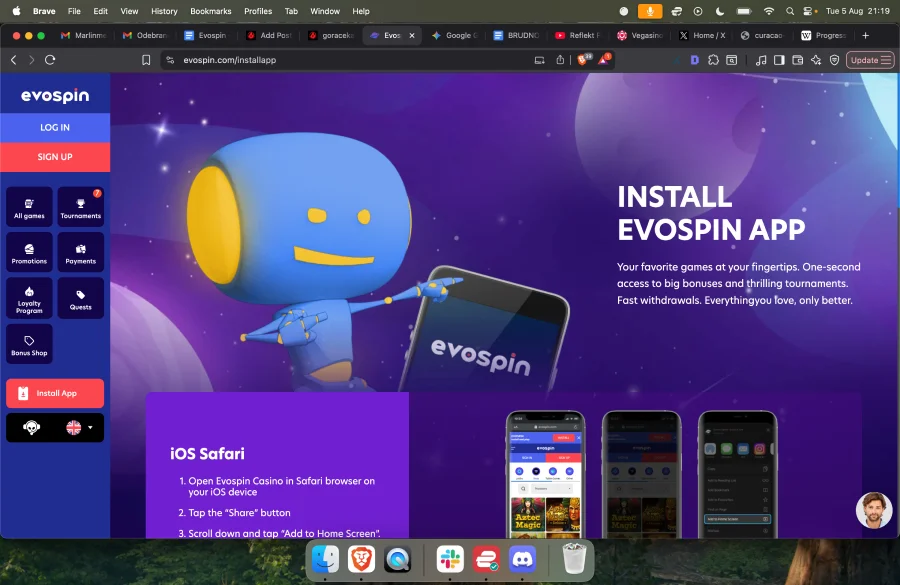Switch to the Reflekt YouTube tab
Image resolution: width=900 pixels, height=585 pixels.
578,36
